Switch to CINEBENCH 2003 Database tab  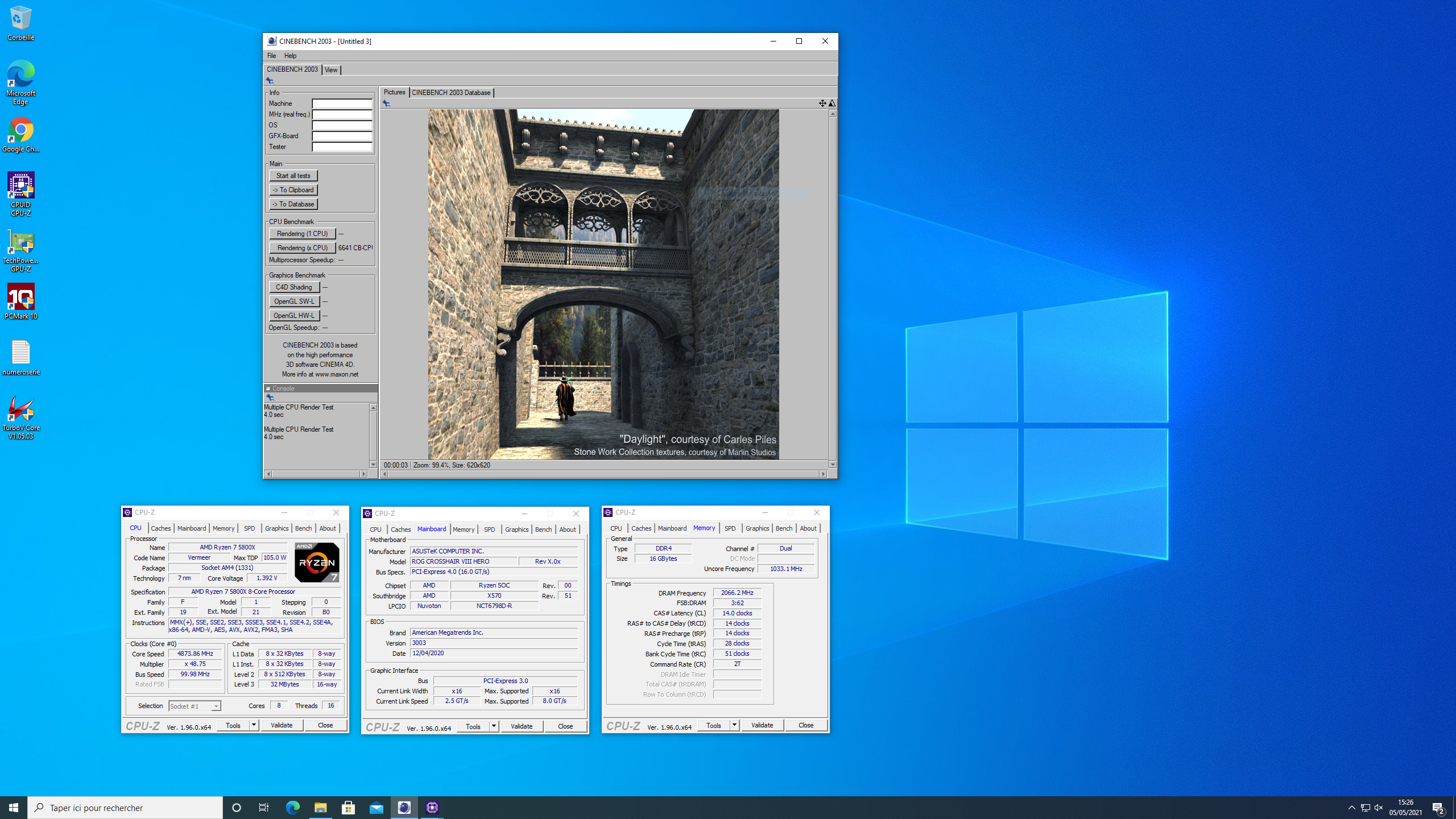click(x=451, y=93)
